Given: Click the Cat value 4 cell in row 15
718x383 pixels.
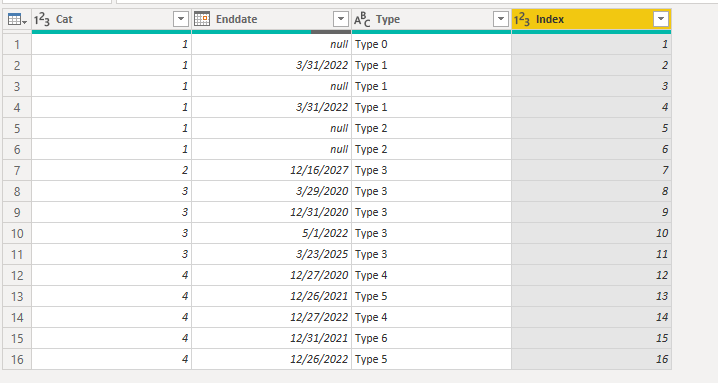Looking at the screenshot, I should coord(111,339).
